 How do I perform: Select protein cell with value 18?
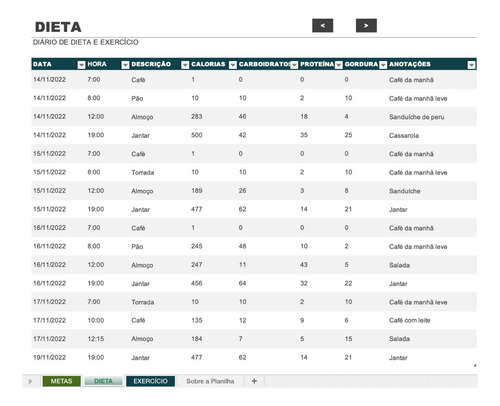click(304, 116)
